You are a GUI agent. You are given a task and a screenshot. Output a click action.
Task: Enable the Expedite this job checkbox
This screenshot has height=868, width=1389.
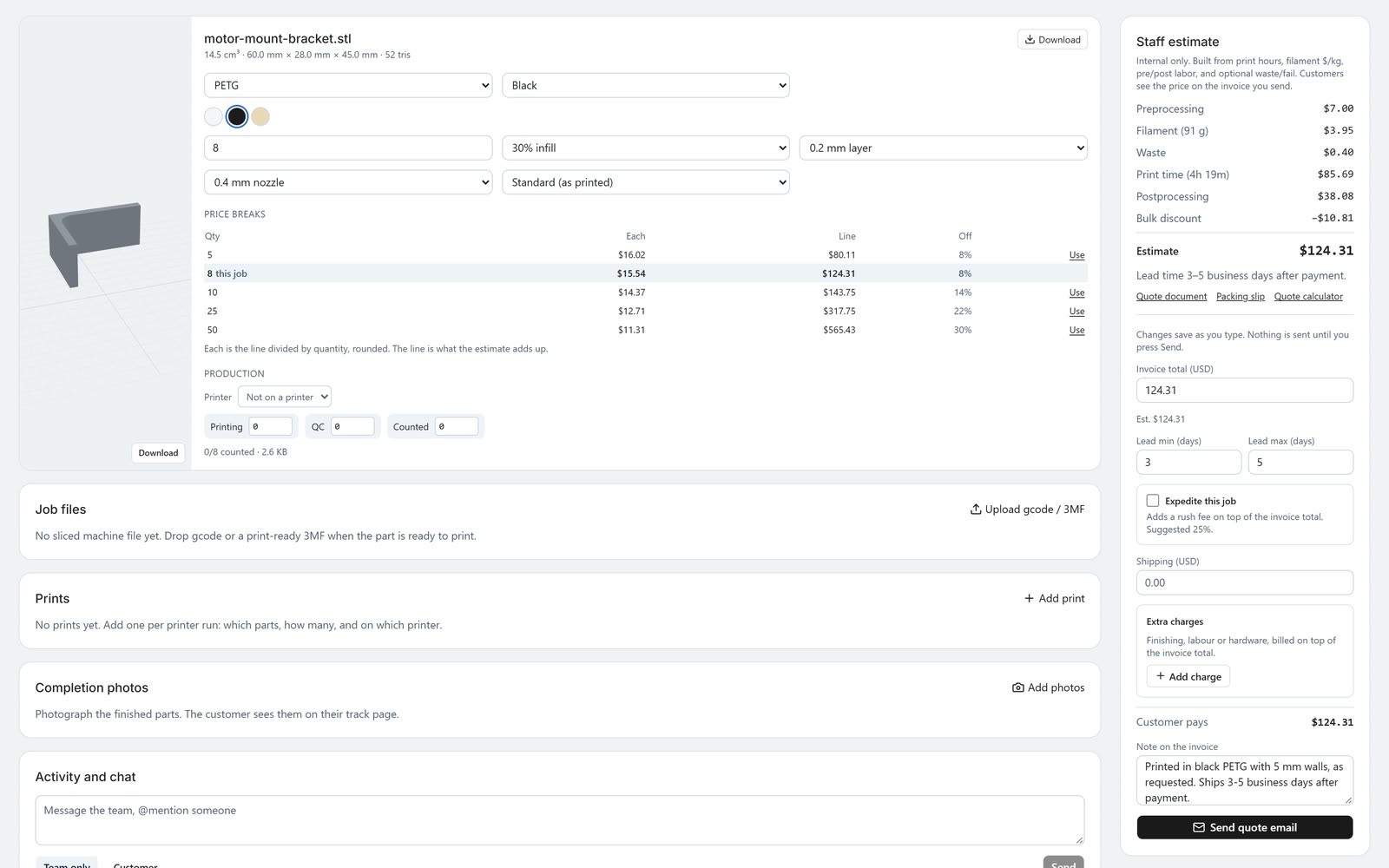pyautogui.click(x=1153, y=501)
